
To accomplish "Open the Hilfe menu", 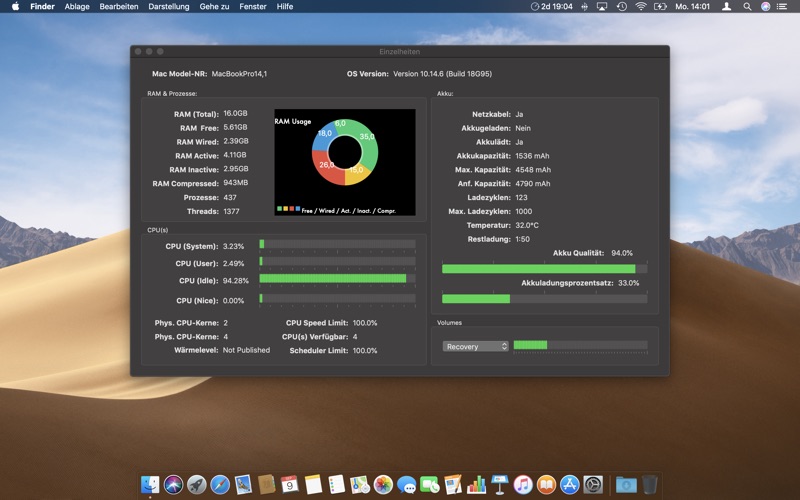I will [x=285, y=6].
